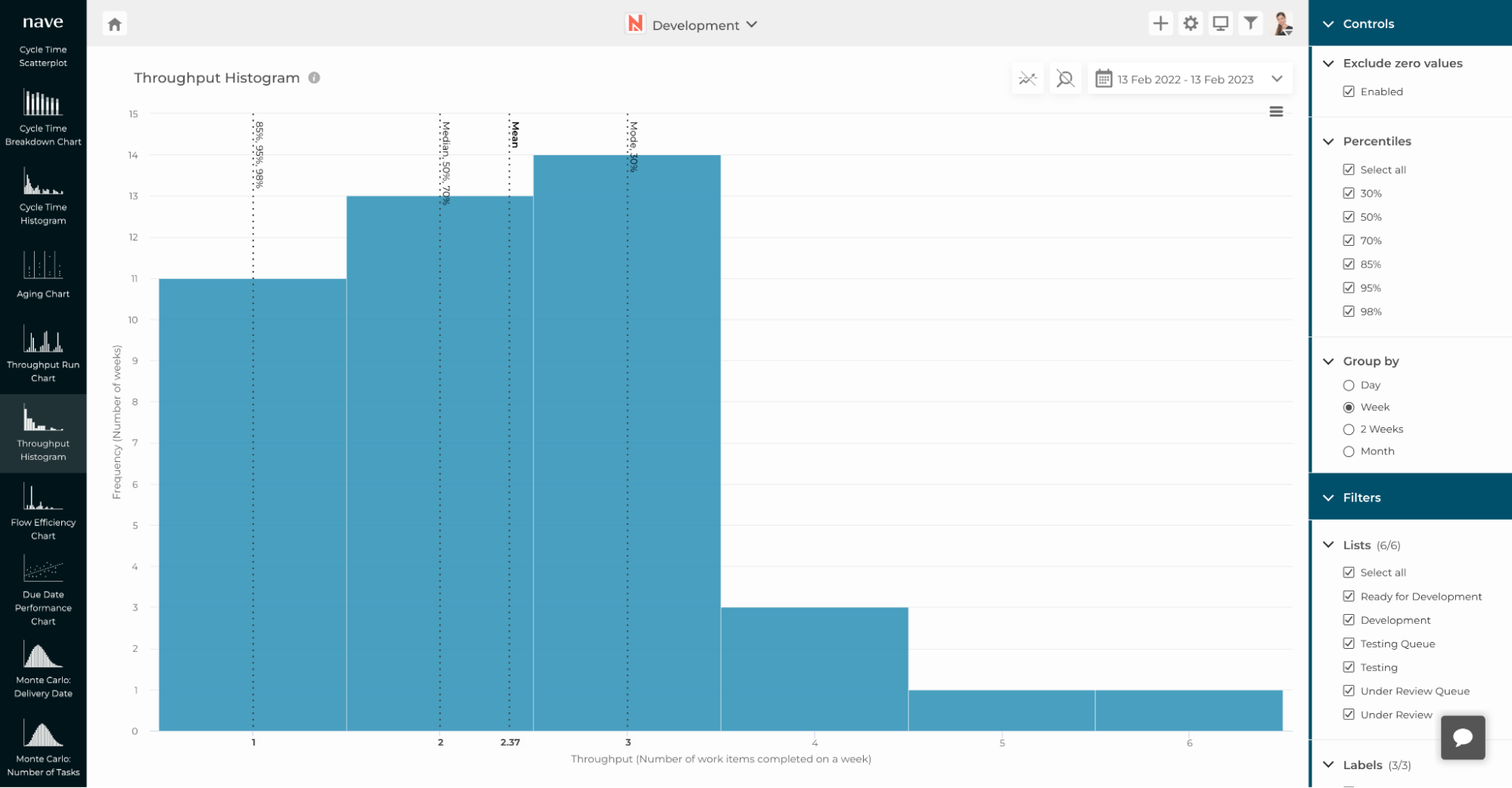Click the Select all link under Lists

click(x=1349, y=572)
